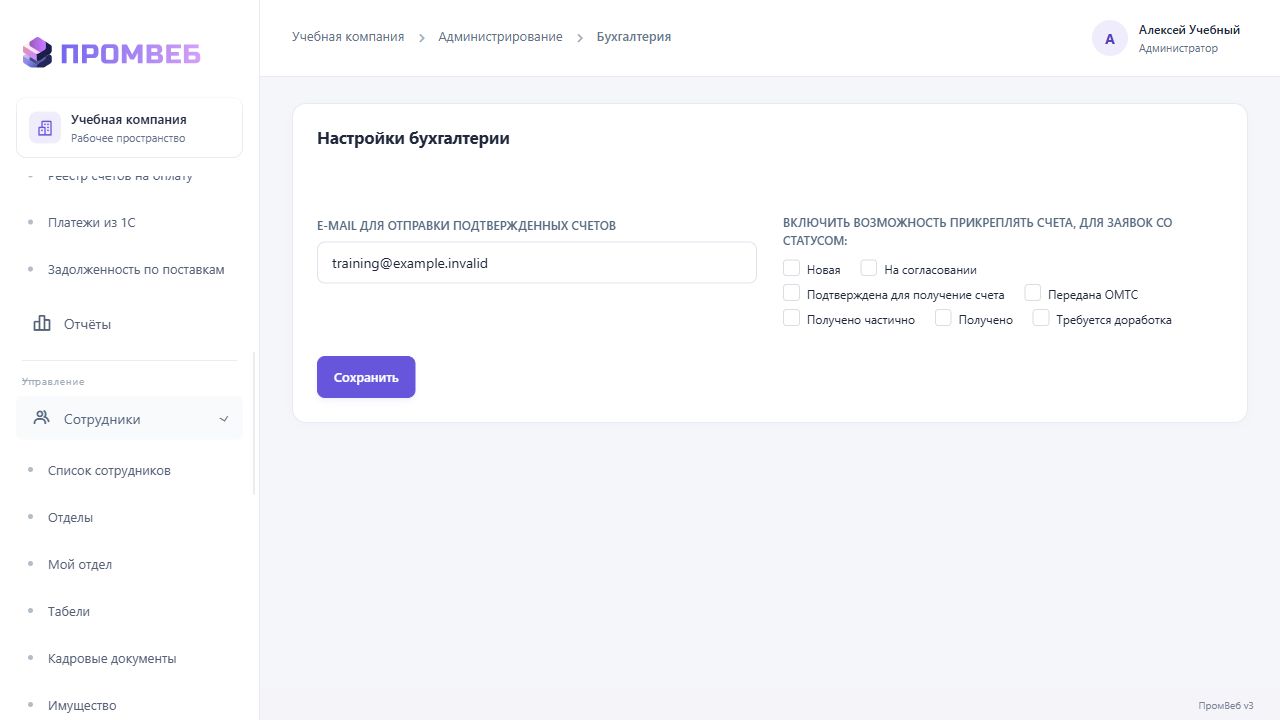Click the Учебная компания workspace building icon

click(45, 128)
